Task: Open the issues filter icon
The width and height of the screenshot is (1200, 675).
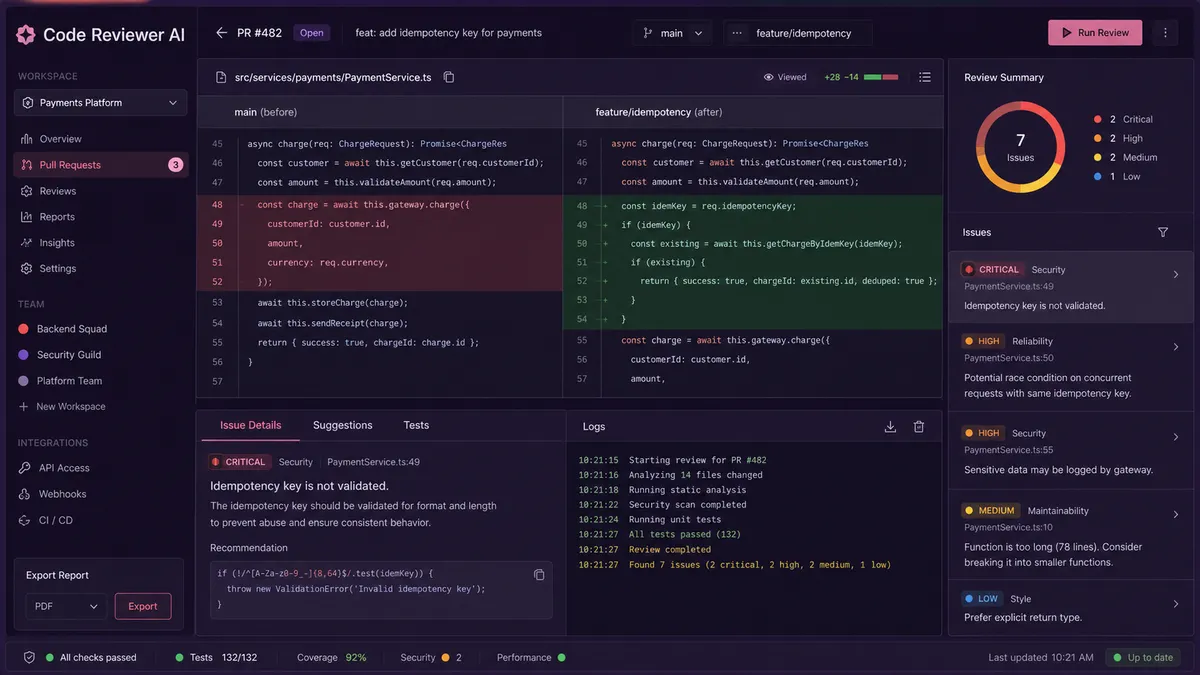Action: click(x=1163, y=232)
